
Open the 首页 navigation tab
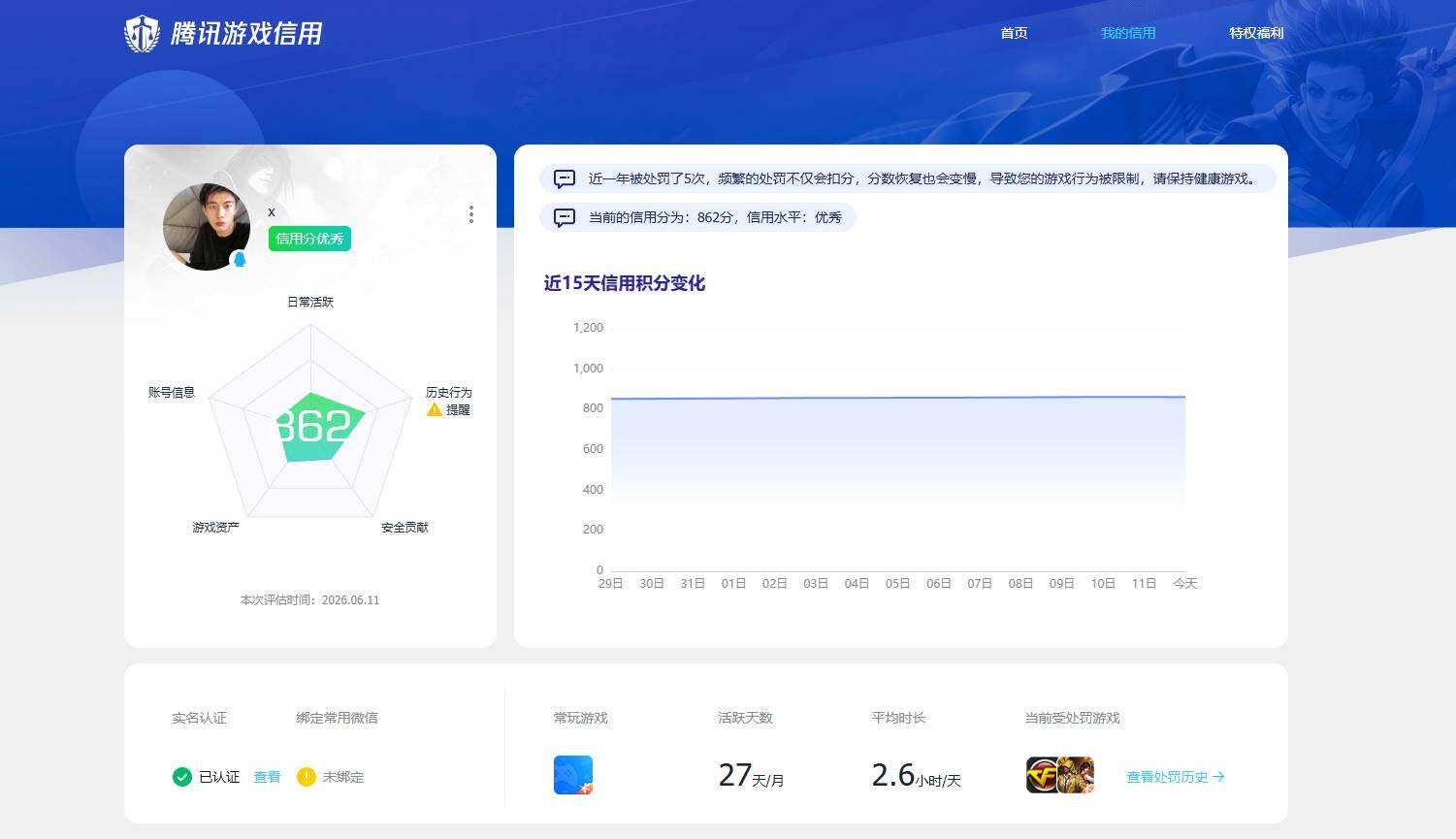pos(1014,33)
